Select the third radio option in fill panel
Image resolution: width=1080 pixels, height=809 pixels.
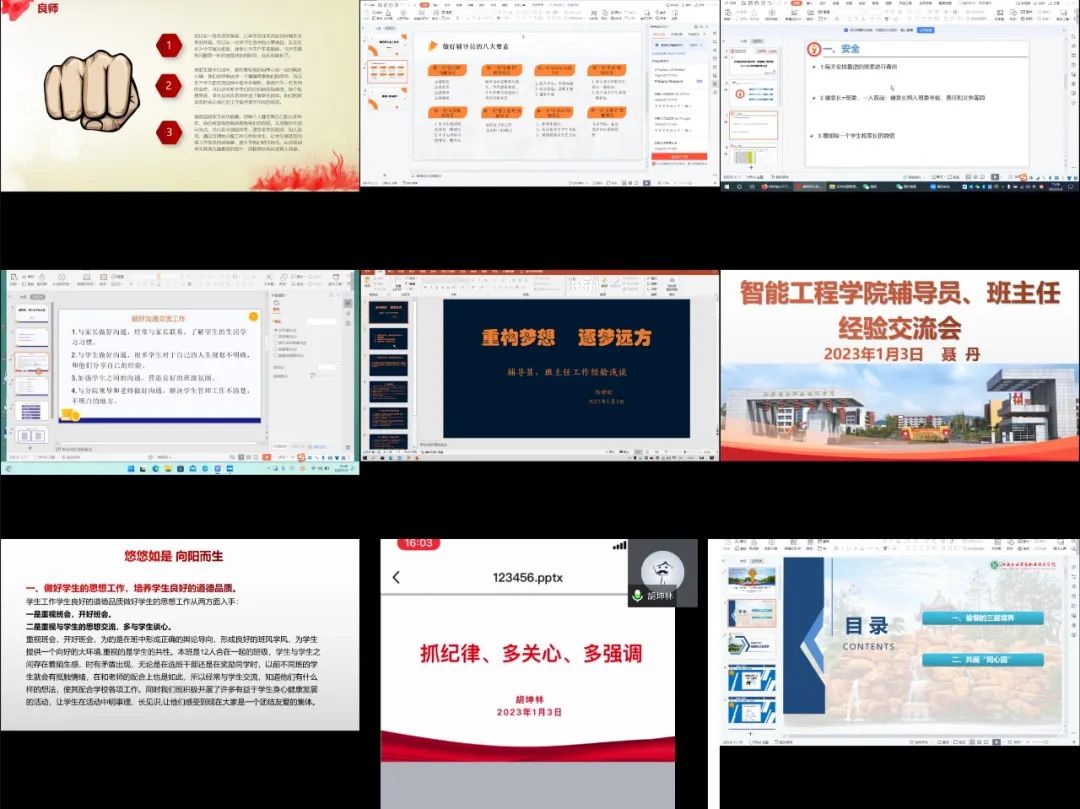coord(276,342)
